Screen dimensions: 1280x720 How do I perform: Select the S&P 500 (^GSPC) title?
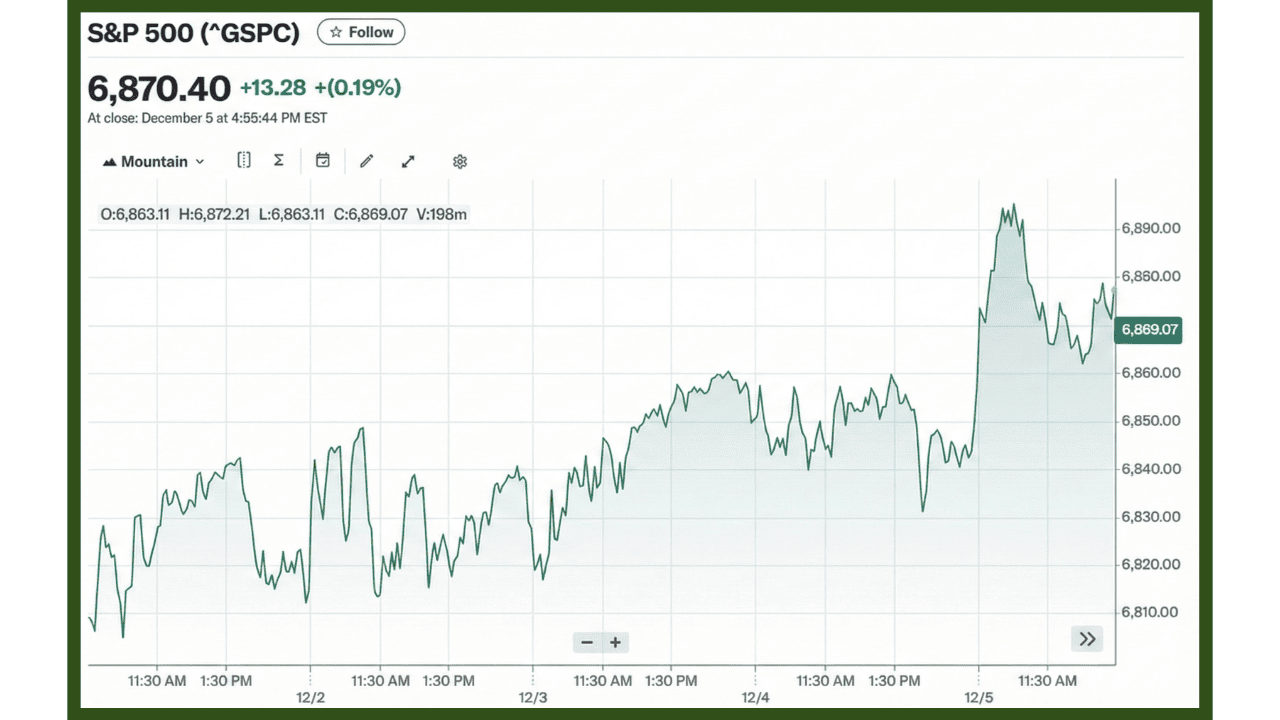193,32
